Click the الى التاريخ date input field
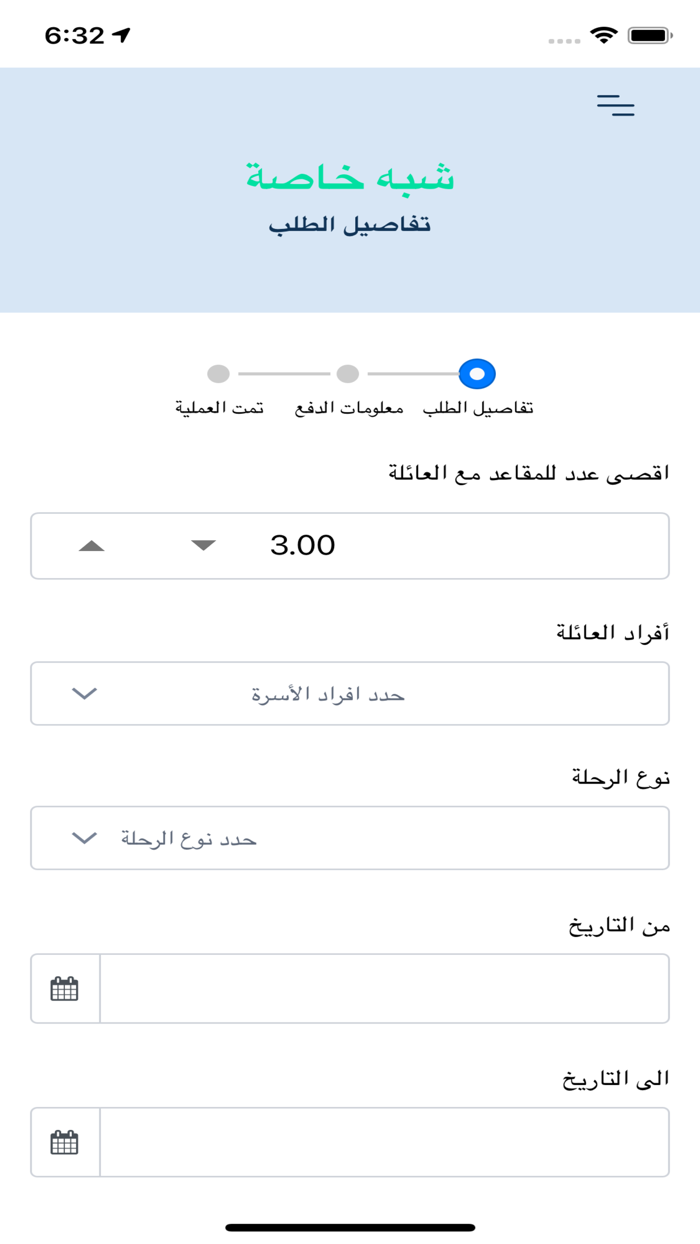Image resolution: width=700 pixels, height=1244 pixels. pos(385,1141)
